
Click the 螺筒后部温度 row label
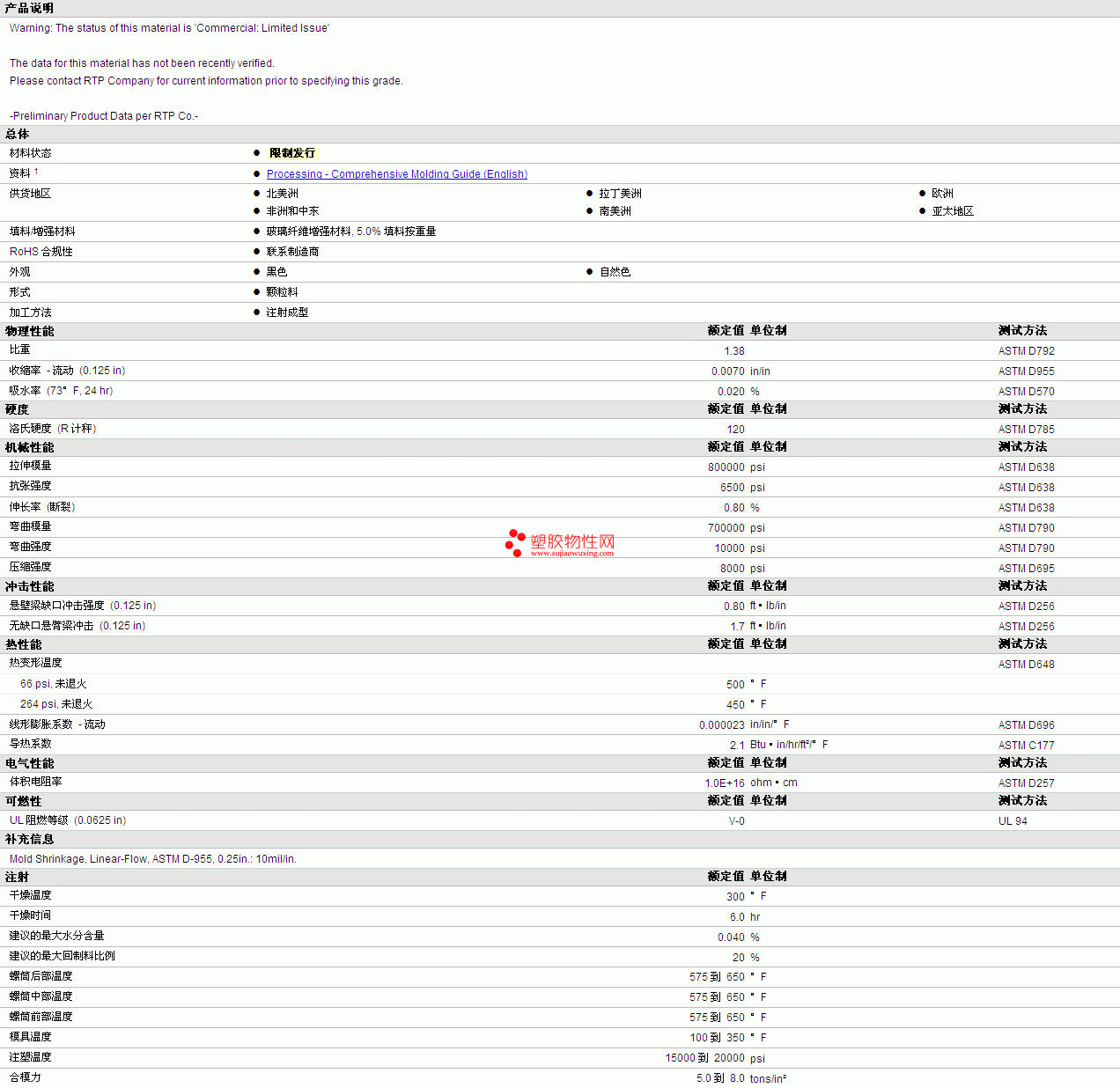(x=41, y=976)
